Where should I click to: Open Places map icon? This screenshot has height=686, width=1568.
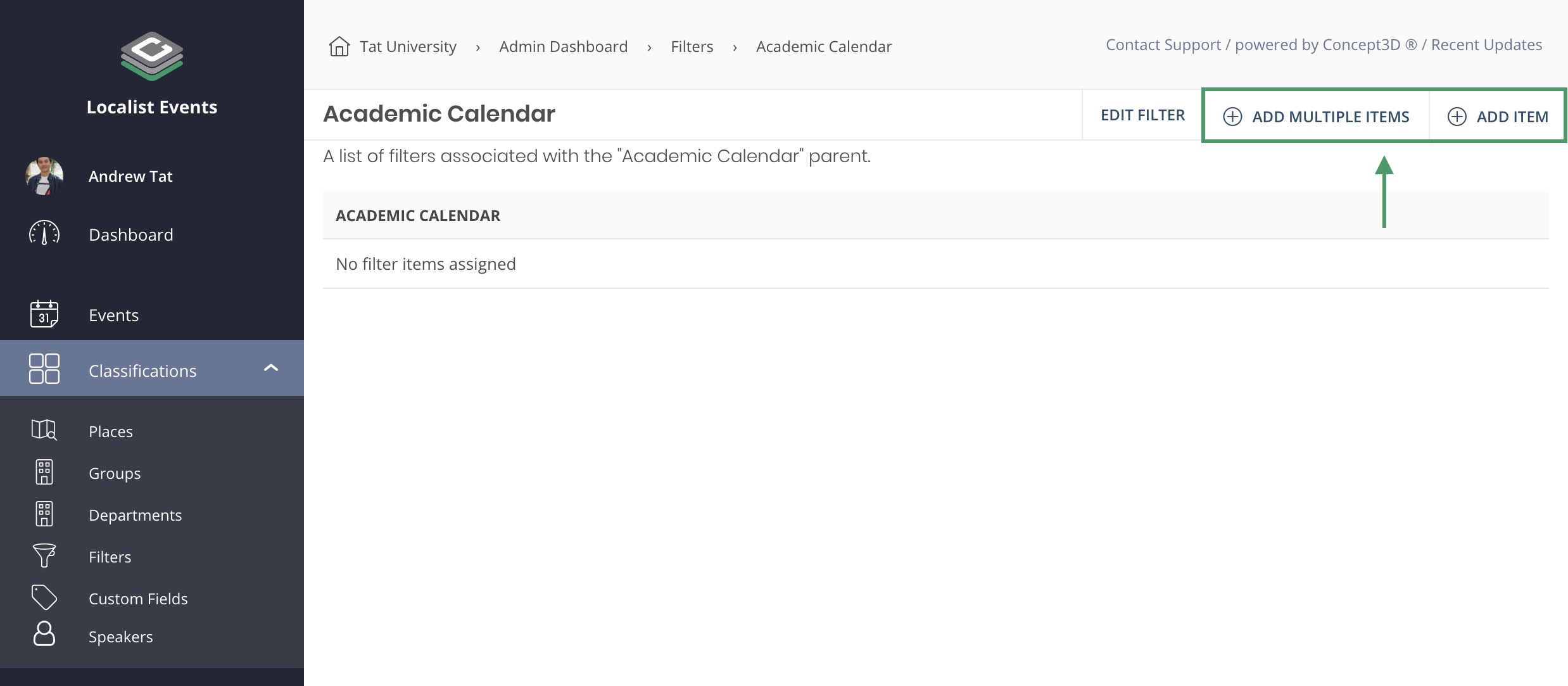[x=44, y=430]
